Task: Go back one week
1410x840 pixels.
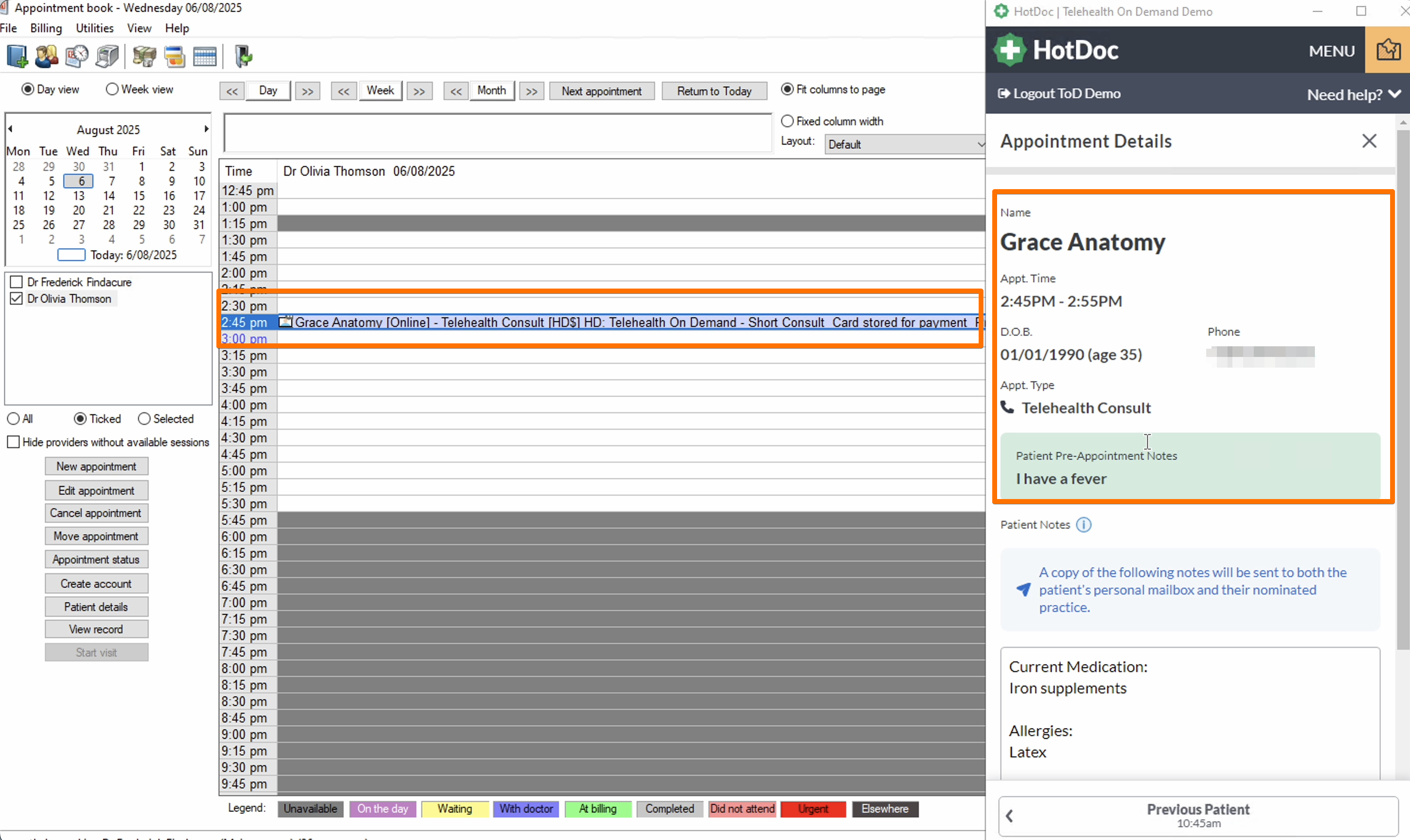Action: click(x=344, y=91)
